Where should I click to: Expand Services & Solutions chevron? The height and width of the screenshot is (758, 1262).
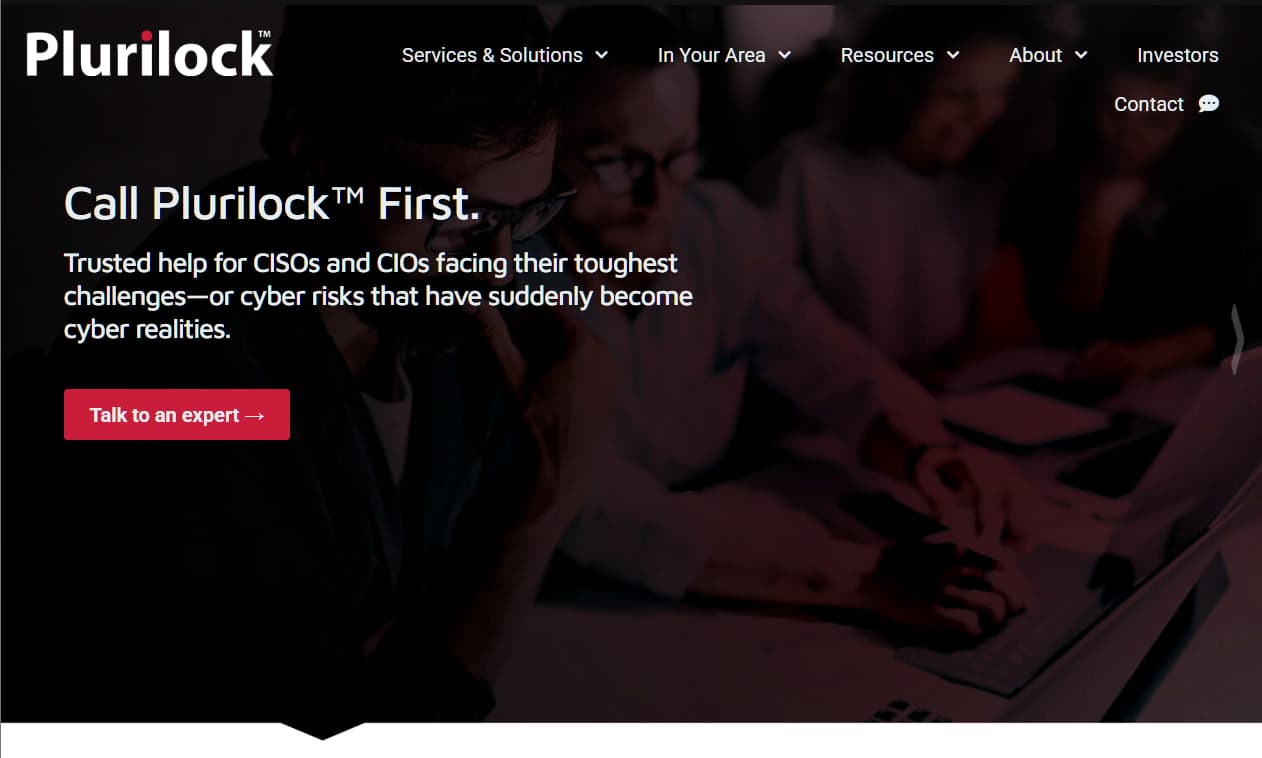(x=602, y=55)
